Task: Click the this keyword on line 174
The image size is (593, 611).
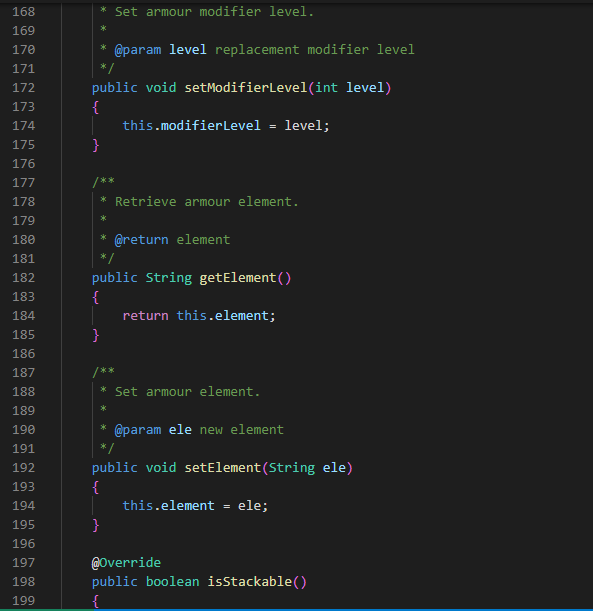Action: click(138, 126)
